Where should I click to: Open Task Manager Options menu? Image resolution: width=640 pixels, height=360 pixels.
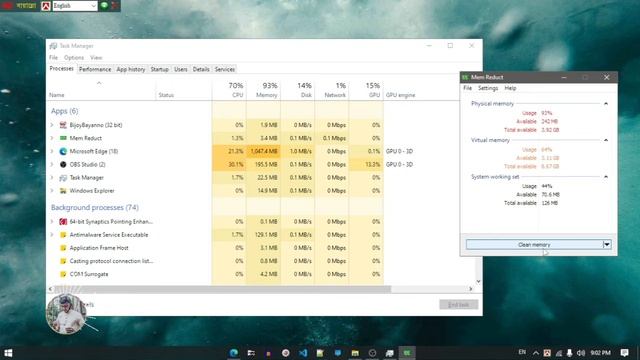click(74, 58)
